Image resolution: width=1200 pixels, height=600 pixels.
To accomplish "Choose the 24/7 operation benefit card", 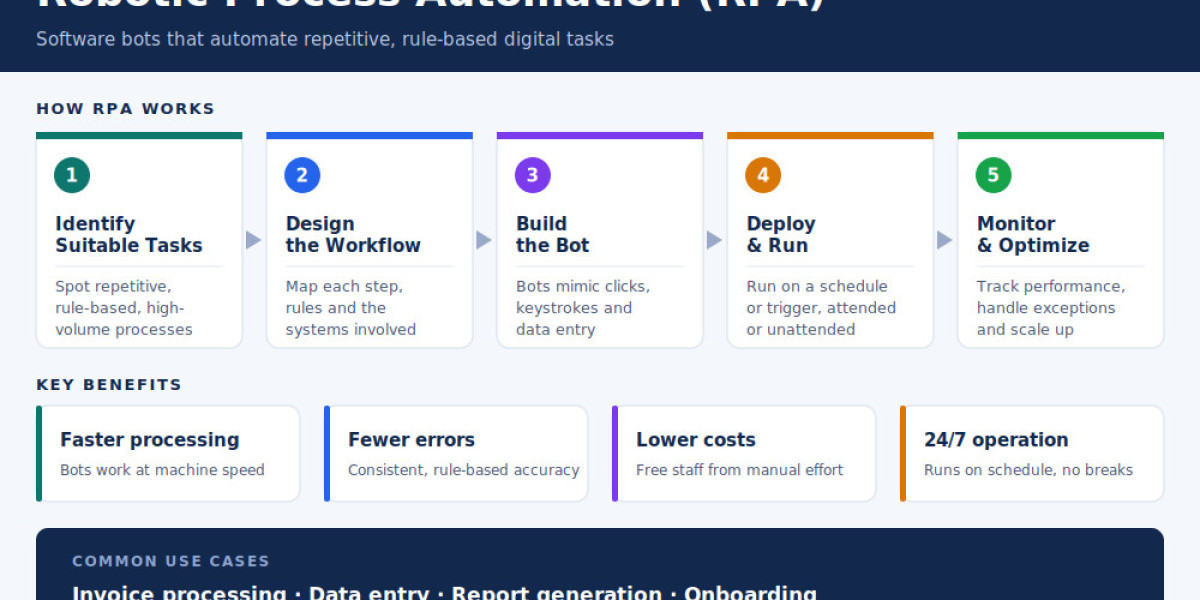I will point(1032,453).
